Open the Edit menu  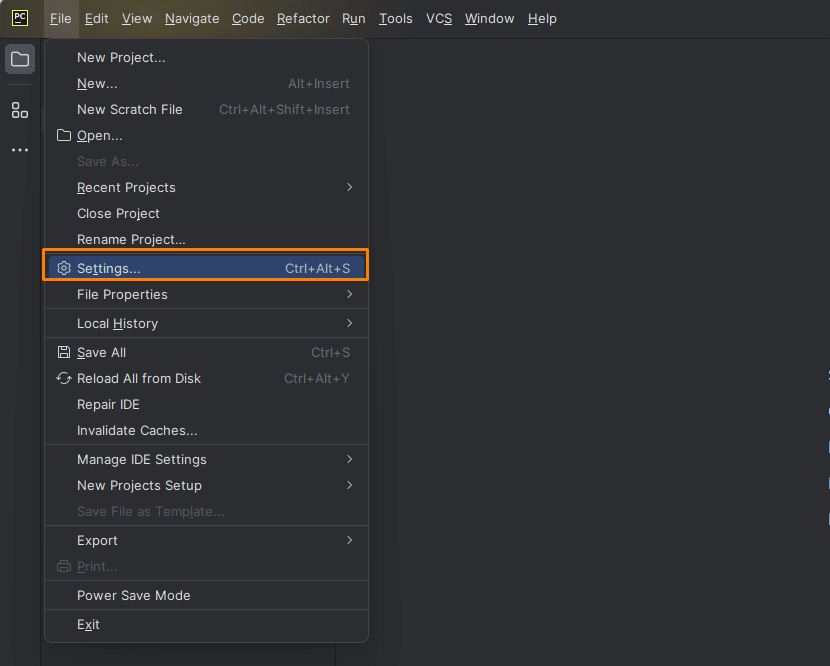click(x=96, y=19)
